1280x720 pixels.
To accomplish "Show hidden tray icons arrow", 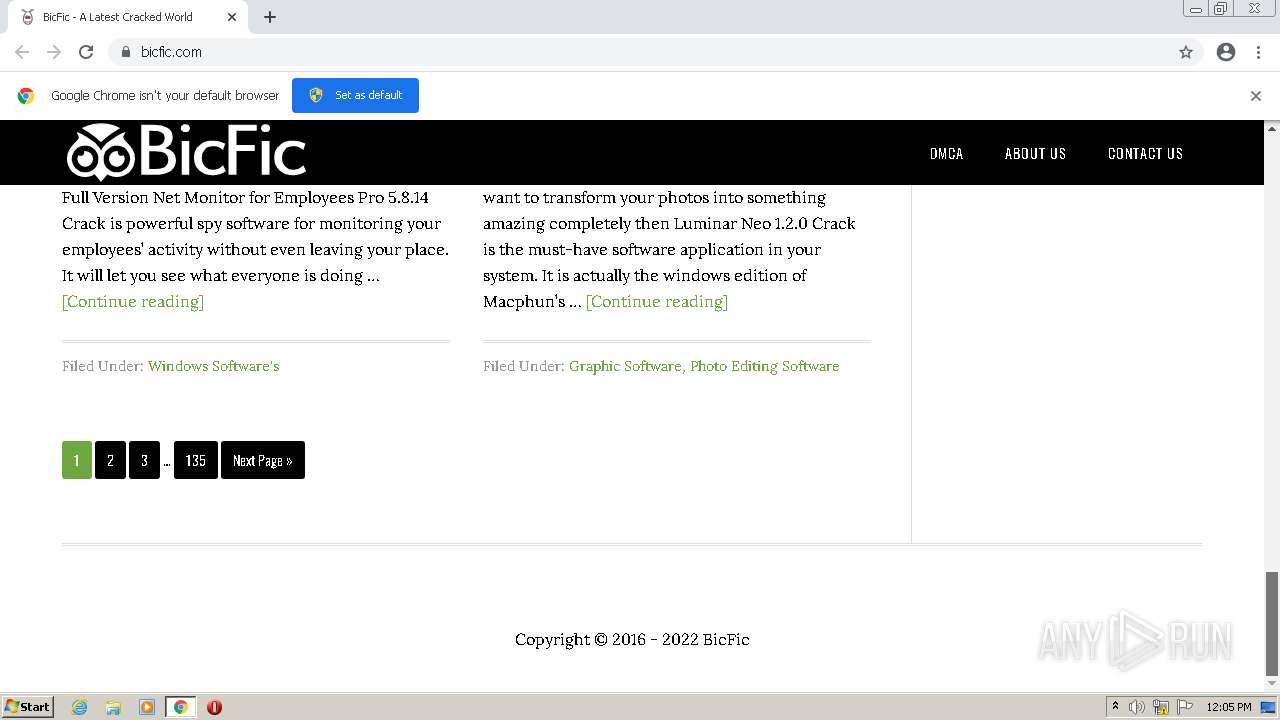I will (1115, 707).
